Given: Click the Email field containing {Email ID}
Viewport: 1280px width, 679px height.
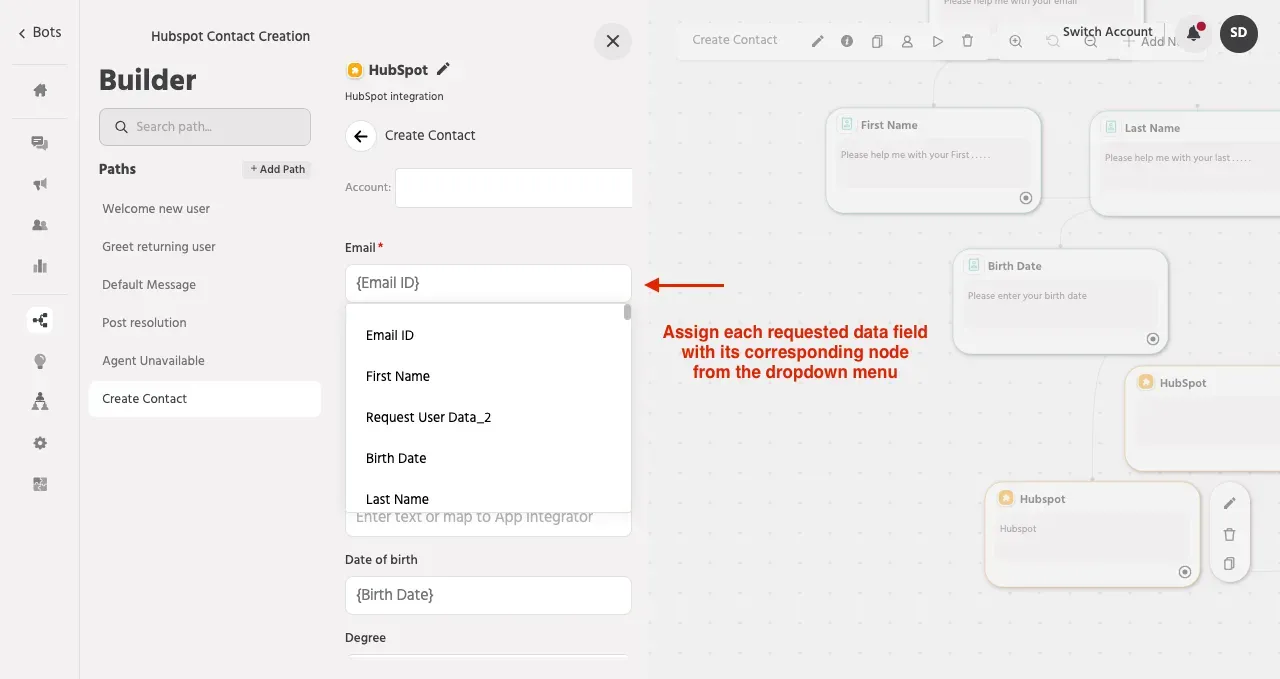Looking at the screenshot, I should [488, 283].
